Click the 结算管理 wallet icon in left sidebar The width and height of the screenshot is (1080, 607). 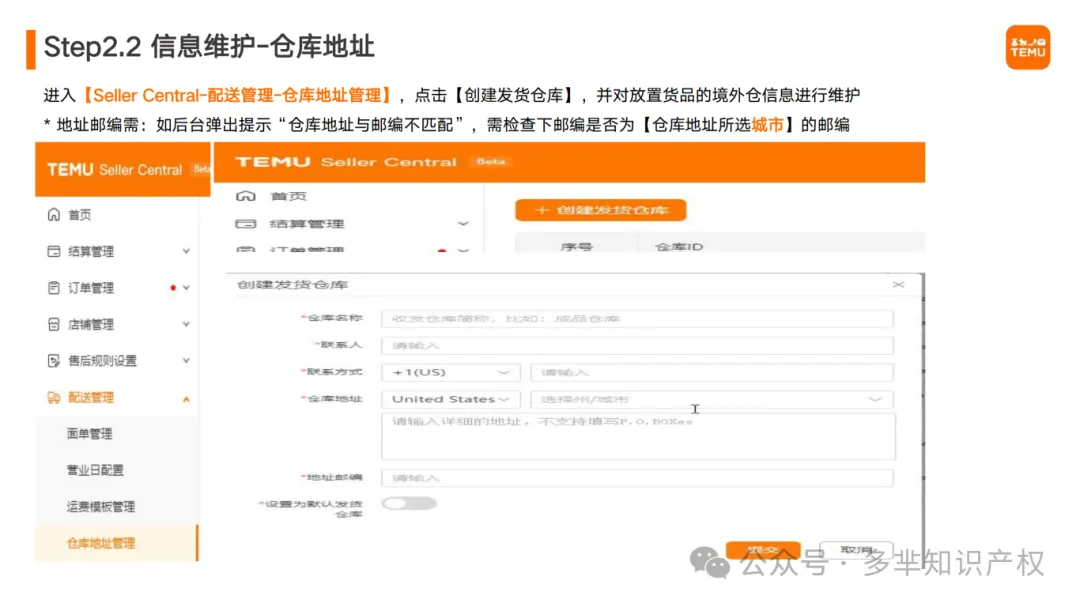tap(54, 251)
